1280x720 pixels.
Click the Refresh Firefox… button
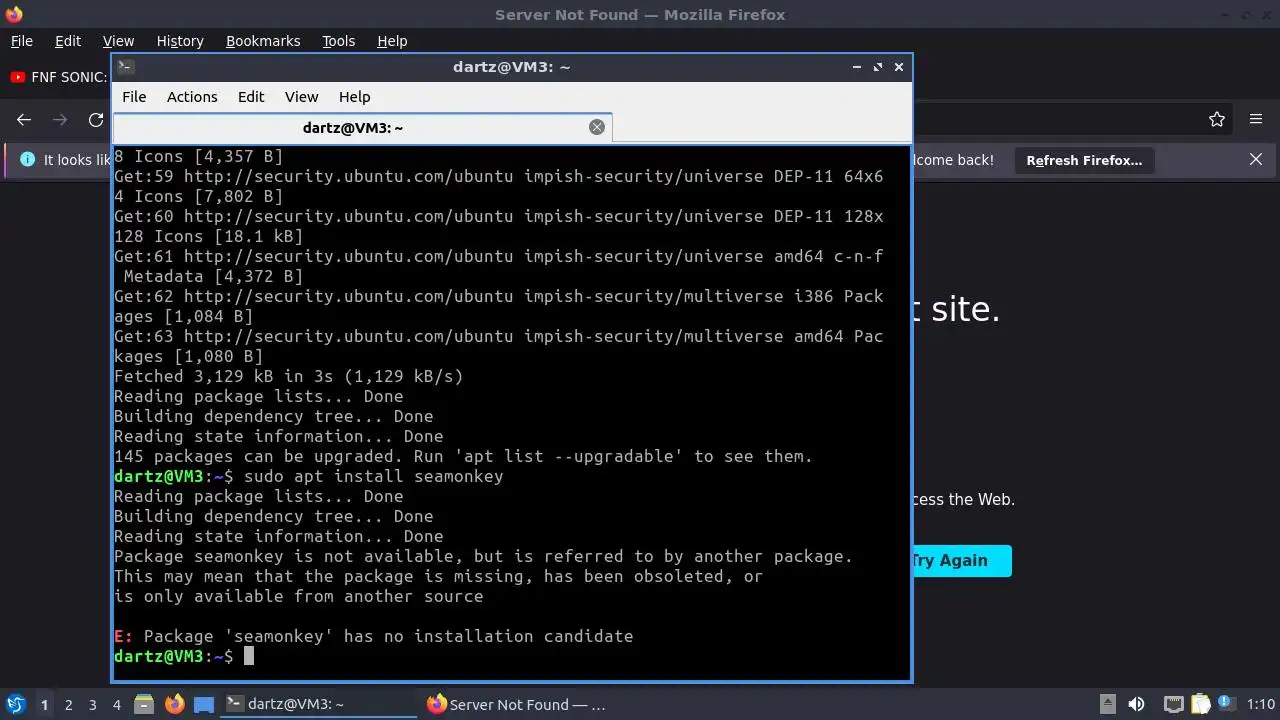pos(1084,160)
